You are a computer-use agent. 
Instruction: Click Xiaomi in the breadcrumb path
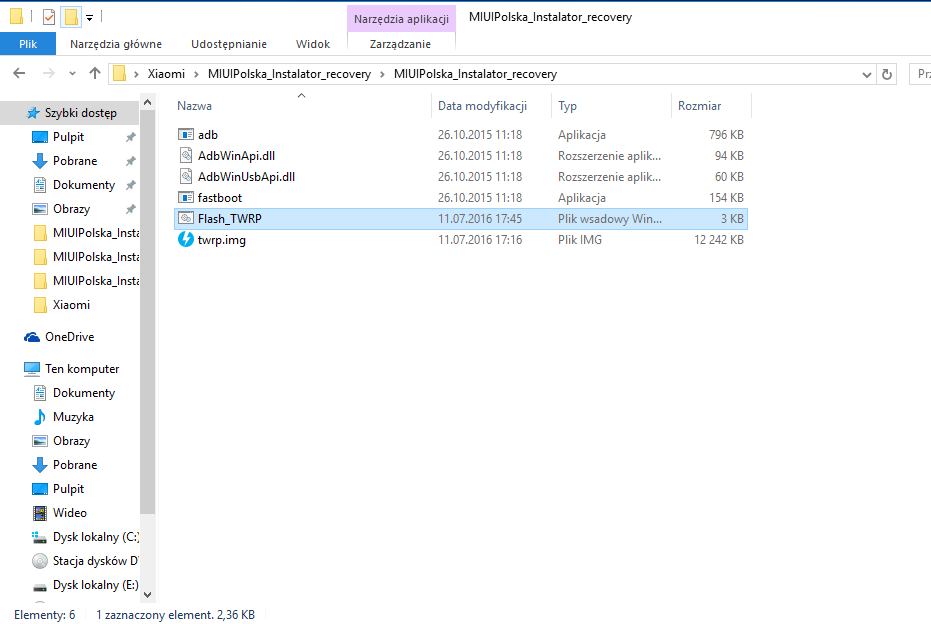click(x=166, y=74)
